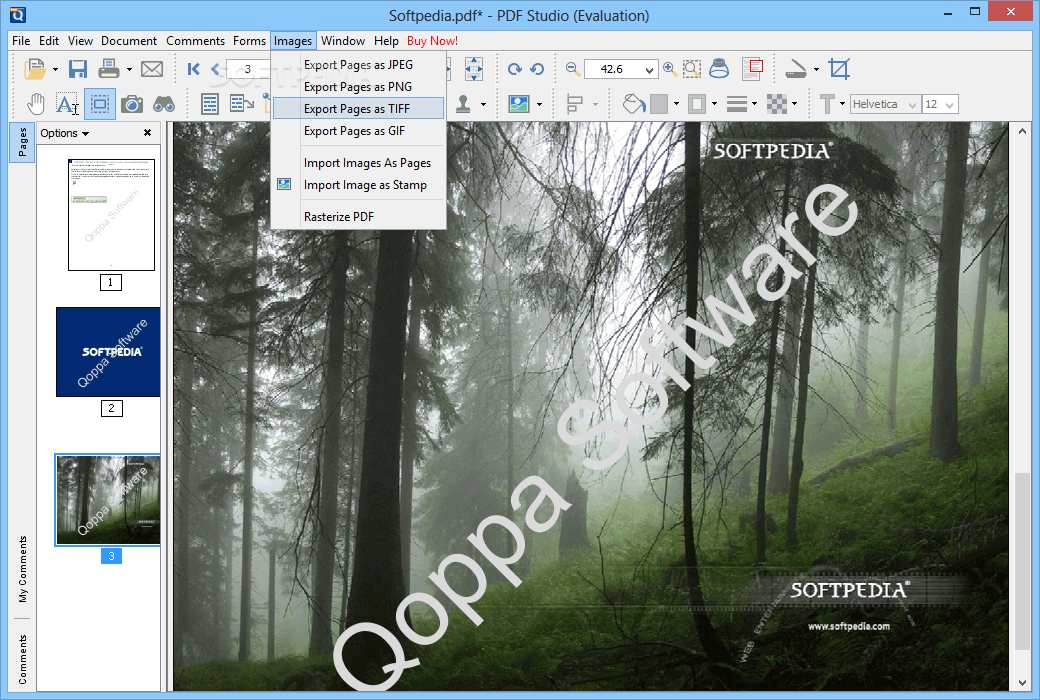Screen dimensions: 1040x700
Task: Click the Open file folder icon
Action: tap(34, 69)
